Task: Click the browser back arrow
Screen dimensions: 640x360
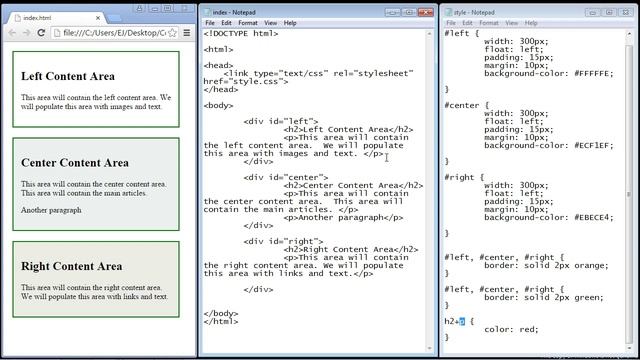Action: 12,33
